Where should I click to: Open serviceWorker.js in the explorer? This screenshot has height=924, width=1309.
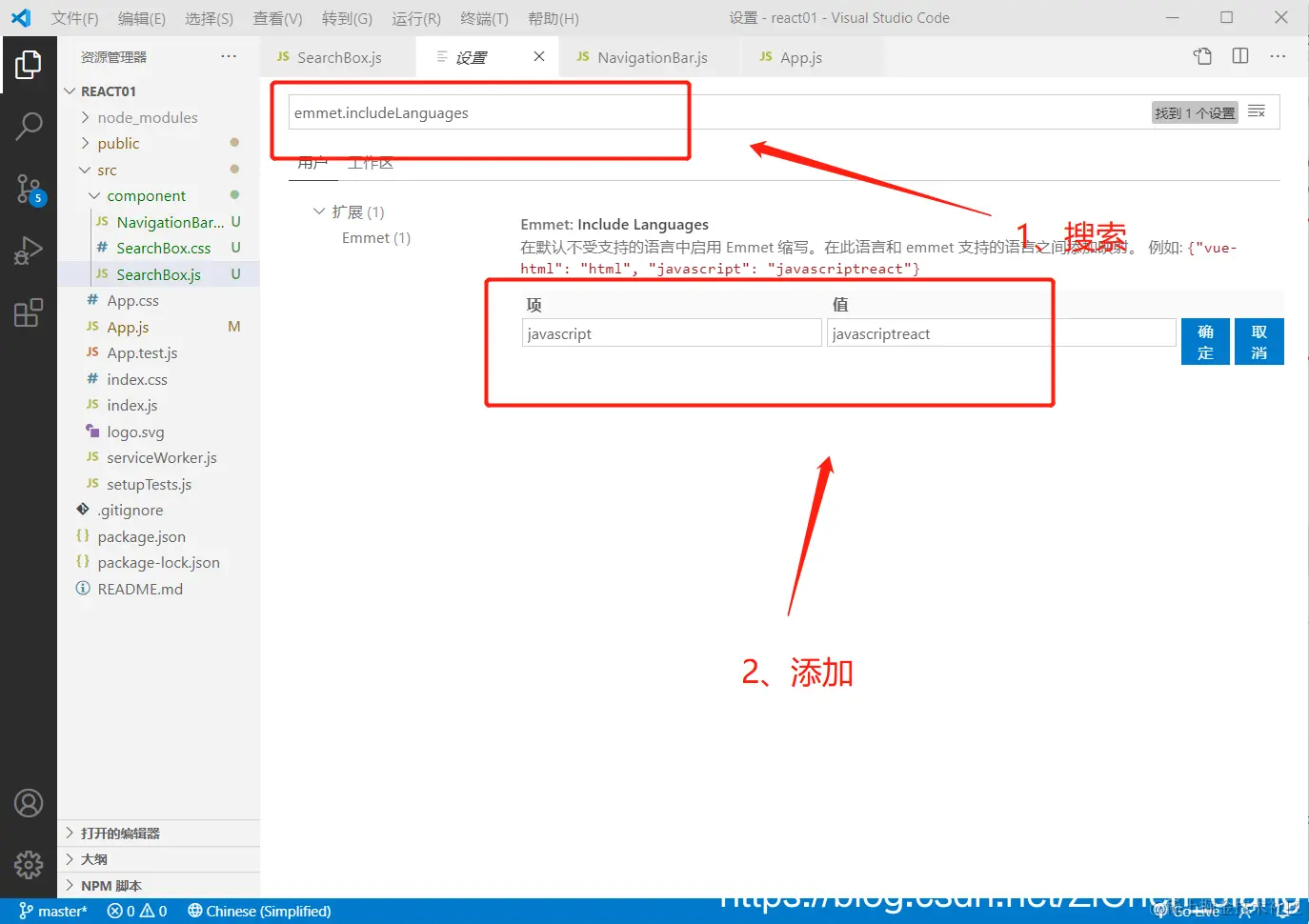[x=158, y=457]
